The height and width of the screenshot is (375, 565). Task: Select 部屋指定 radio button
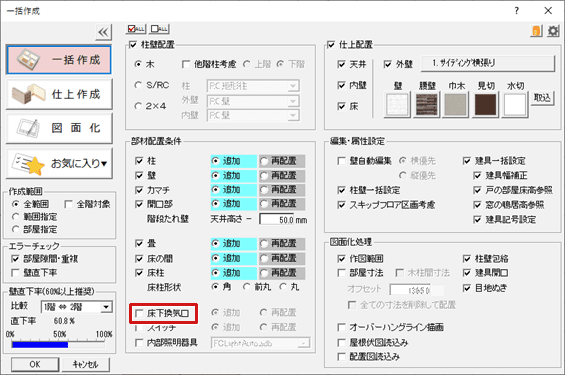click(15, 229)
